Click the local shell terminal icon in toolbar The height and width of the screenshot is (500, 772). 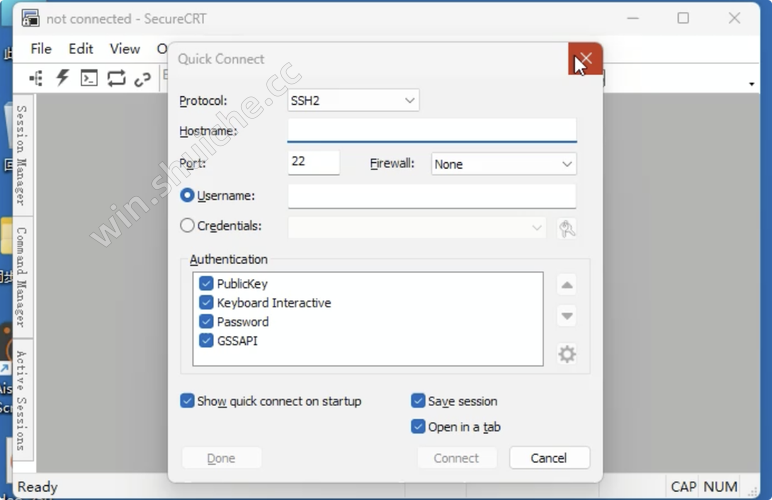pyautogui.click(x=89, y=78)
